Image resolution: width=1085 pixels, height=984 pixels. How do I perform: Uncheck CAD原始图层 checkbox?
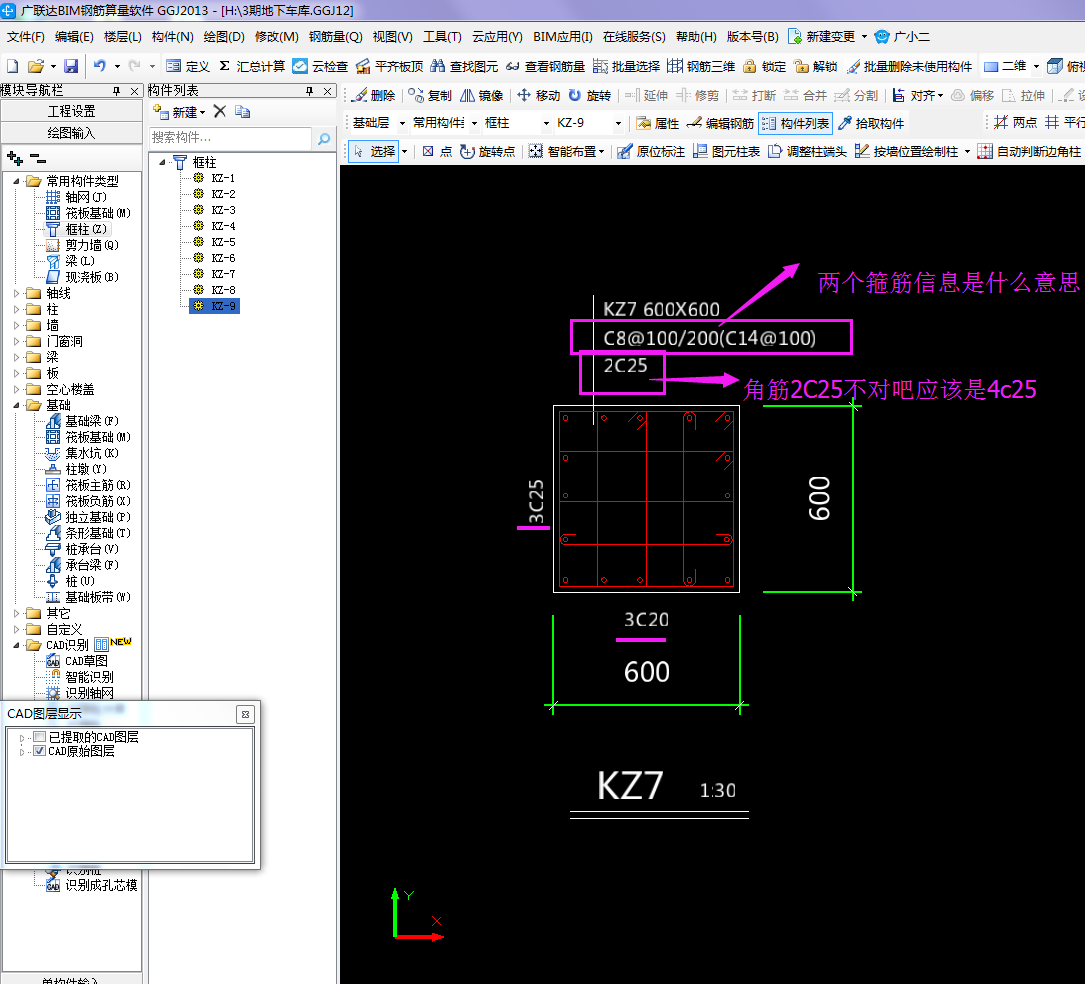(x=39, y=751)
